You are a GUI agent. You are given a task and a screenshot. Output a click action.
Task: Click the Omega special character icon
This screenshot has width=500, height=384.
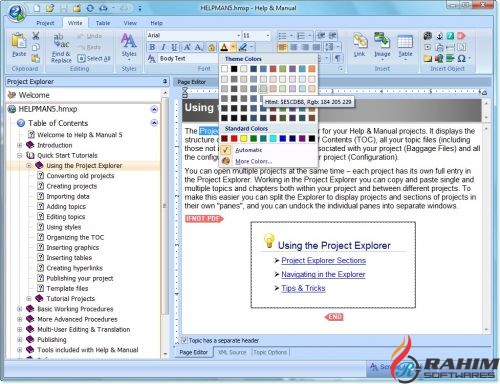[x=461, y=59]
